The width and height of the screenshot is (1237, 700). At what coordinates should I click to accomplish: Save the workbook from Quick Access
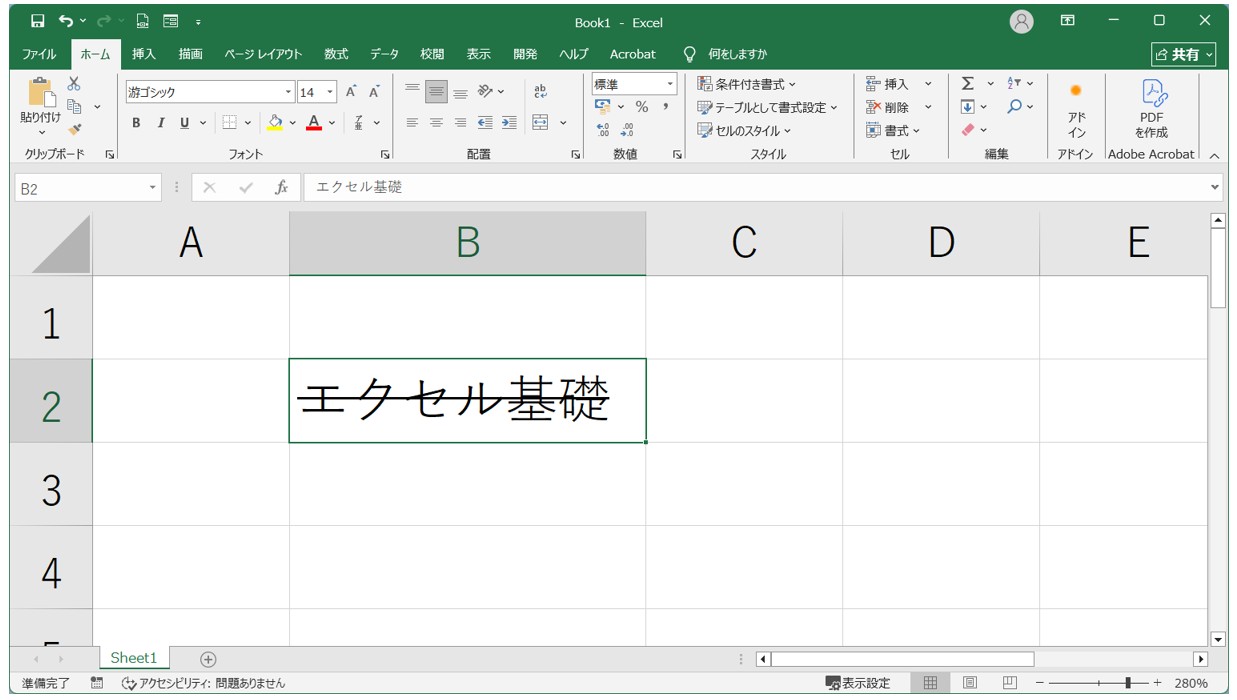click(37, 21)
